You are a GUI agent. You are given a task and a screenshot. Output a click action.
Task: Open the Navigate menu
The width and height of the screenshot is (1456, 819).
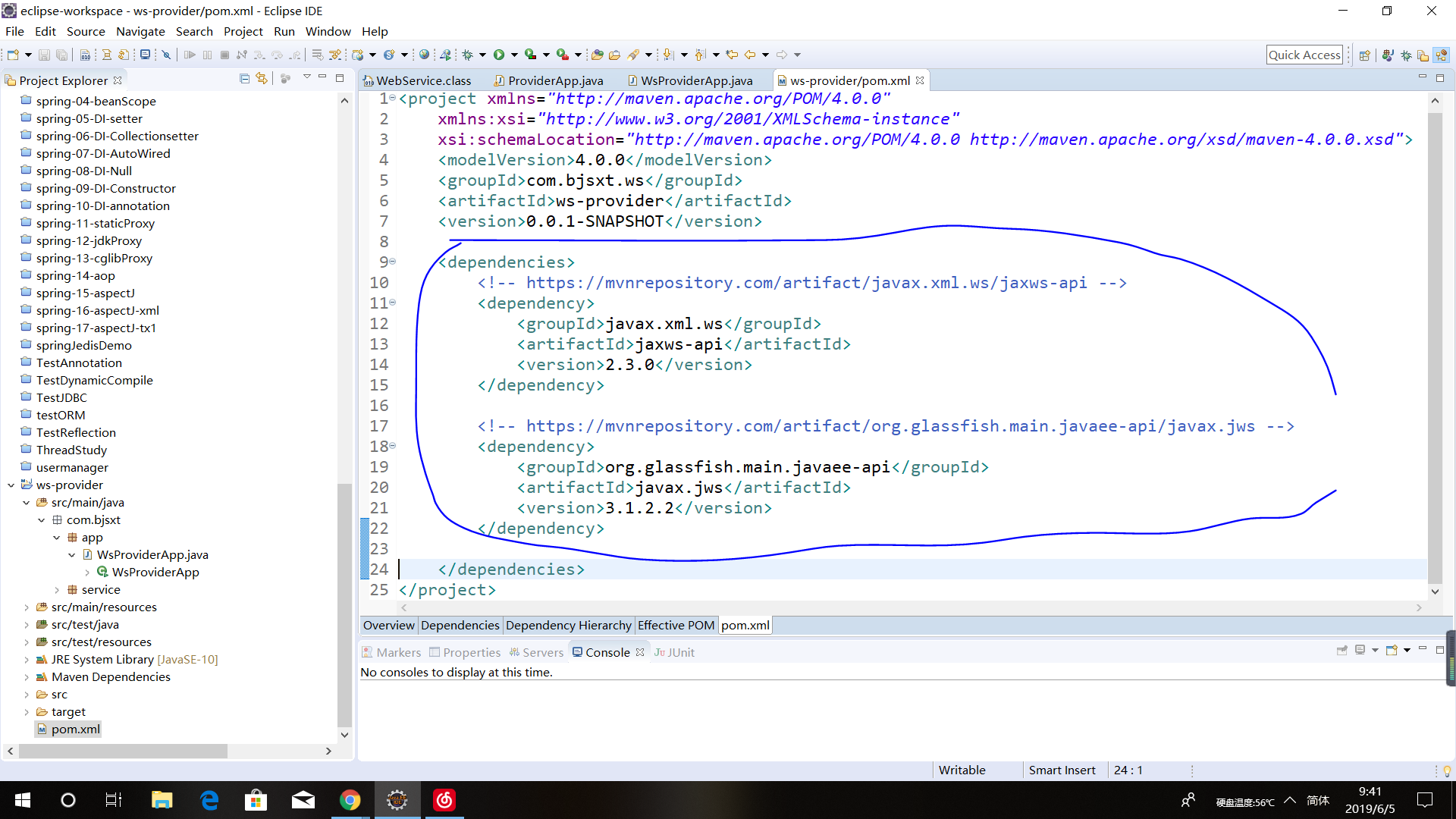[x=140, y=31]
